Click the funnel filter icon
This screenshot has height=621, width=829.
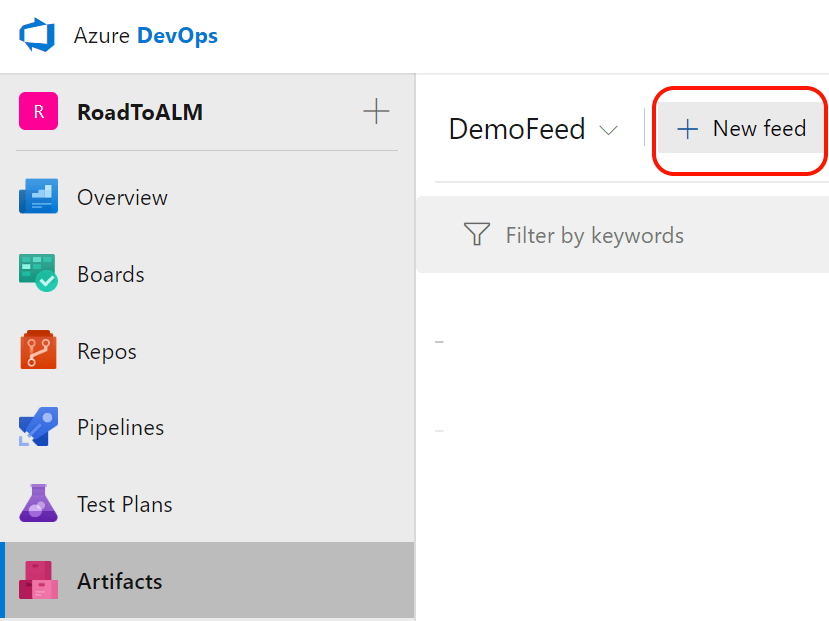coord(477,235)
